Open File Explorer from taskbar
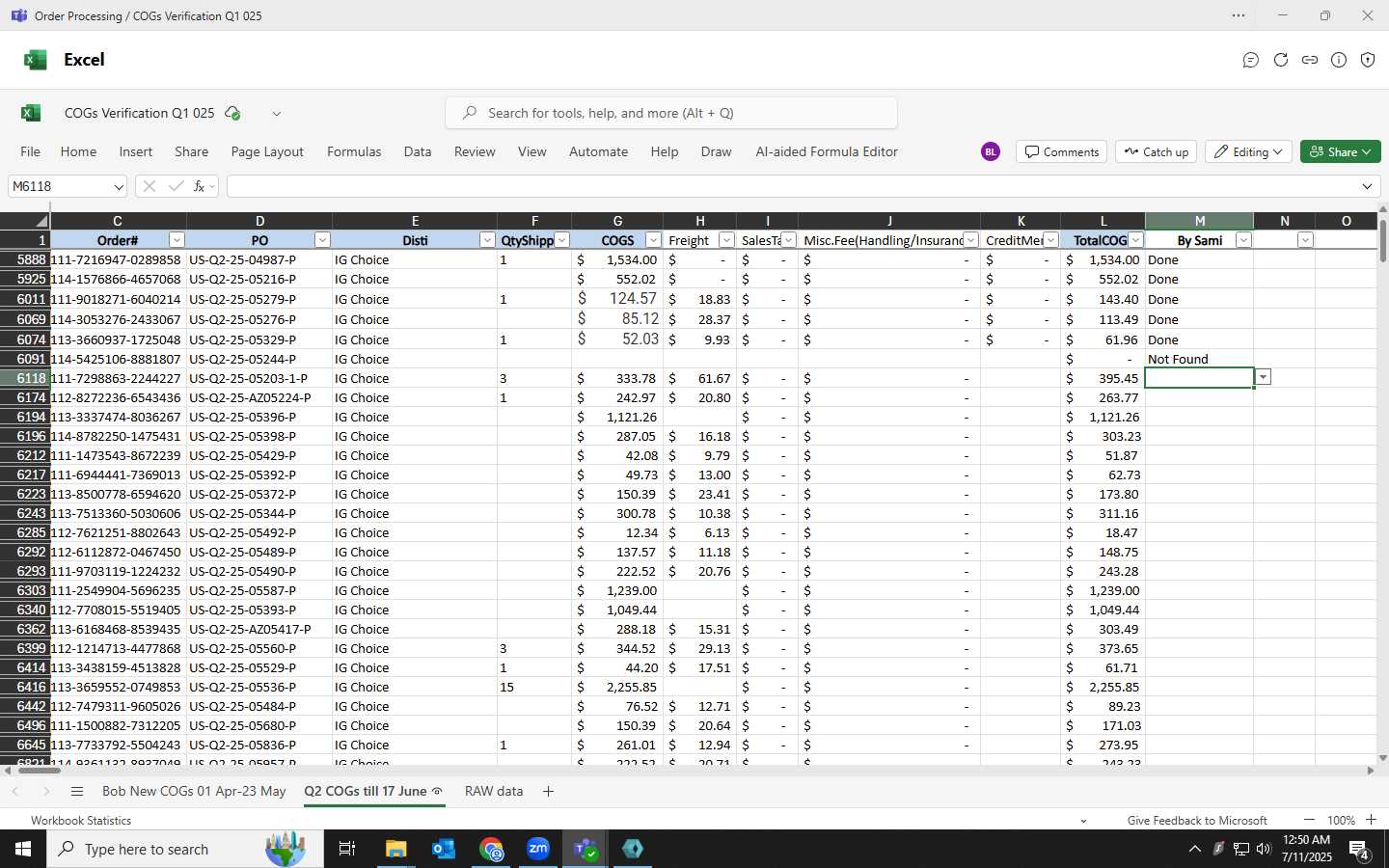 click(x=396, y=849)
